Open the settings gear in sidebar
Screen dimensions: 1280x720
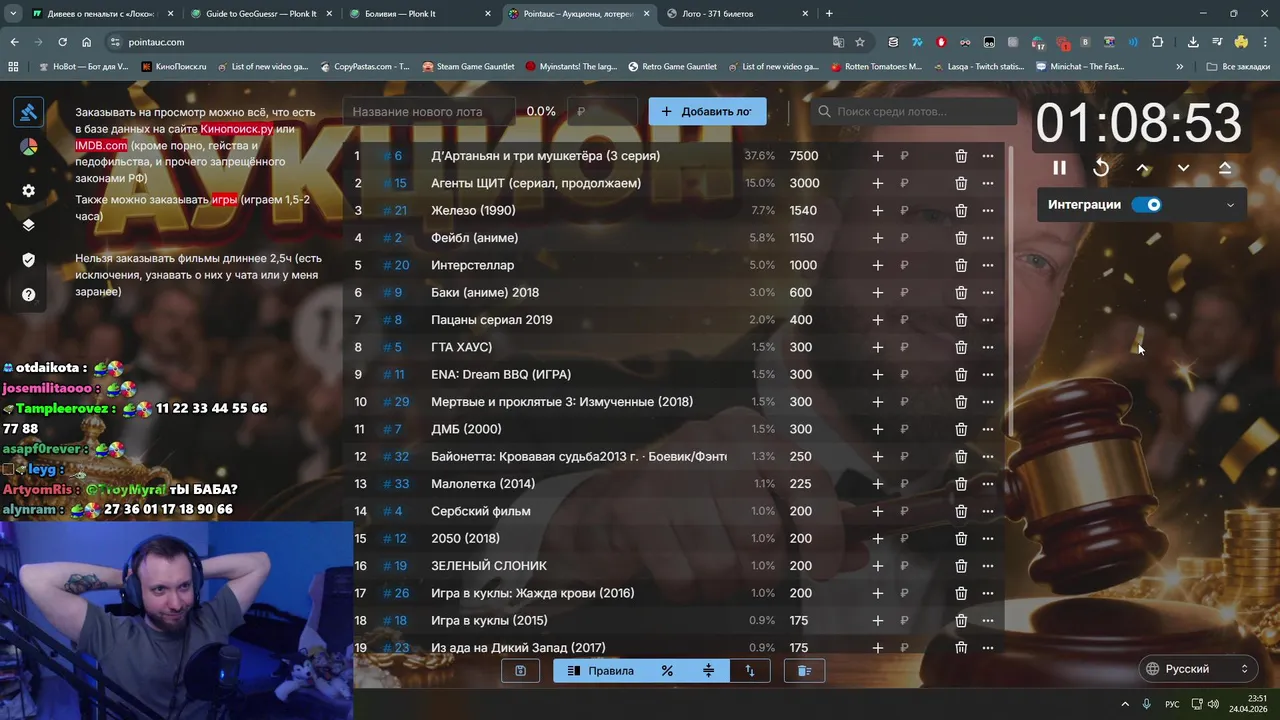pos(28,191)
